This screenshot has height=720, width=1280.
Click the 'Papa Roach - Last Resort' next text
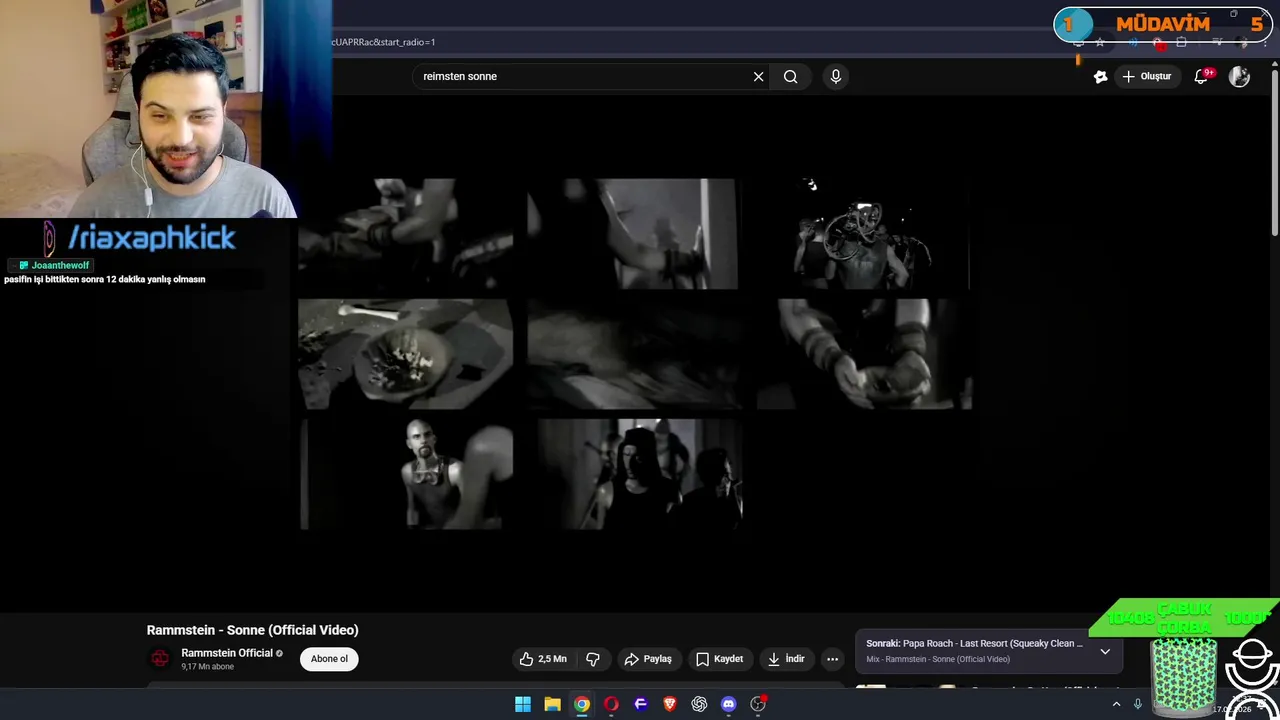point(992,644)
